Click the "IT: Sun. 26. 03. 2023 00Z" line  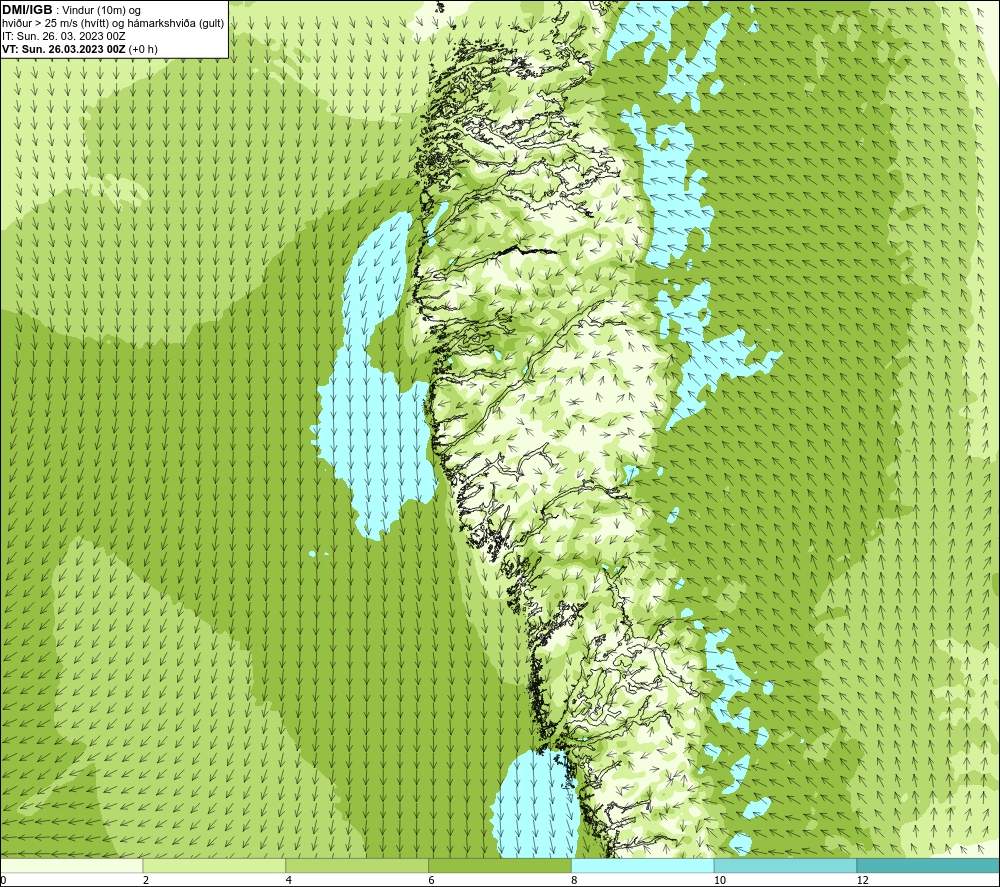pos(64,36)
